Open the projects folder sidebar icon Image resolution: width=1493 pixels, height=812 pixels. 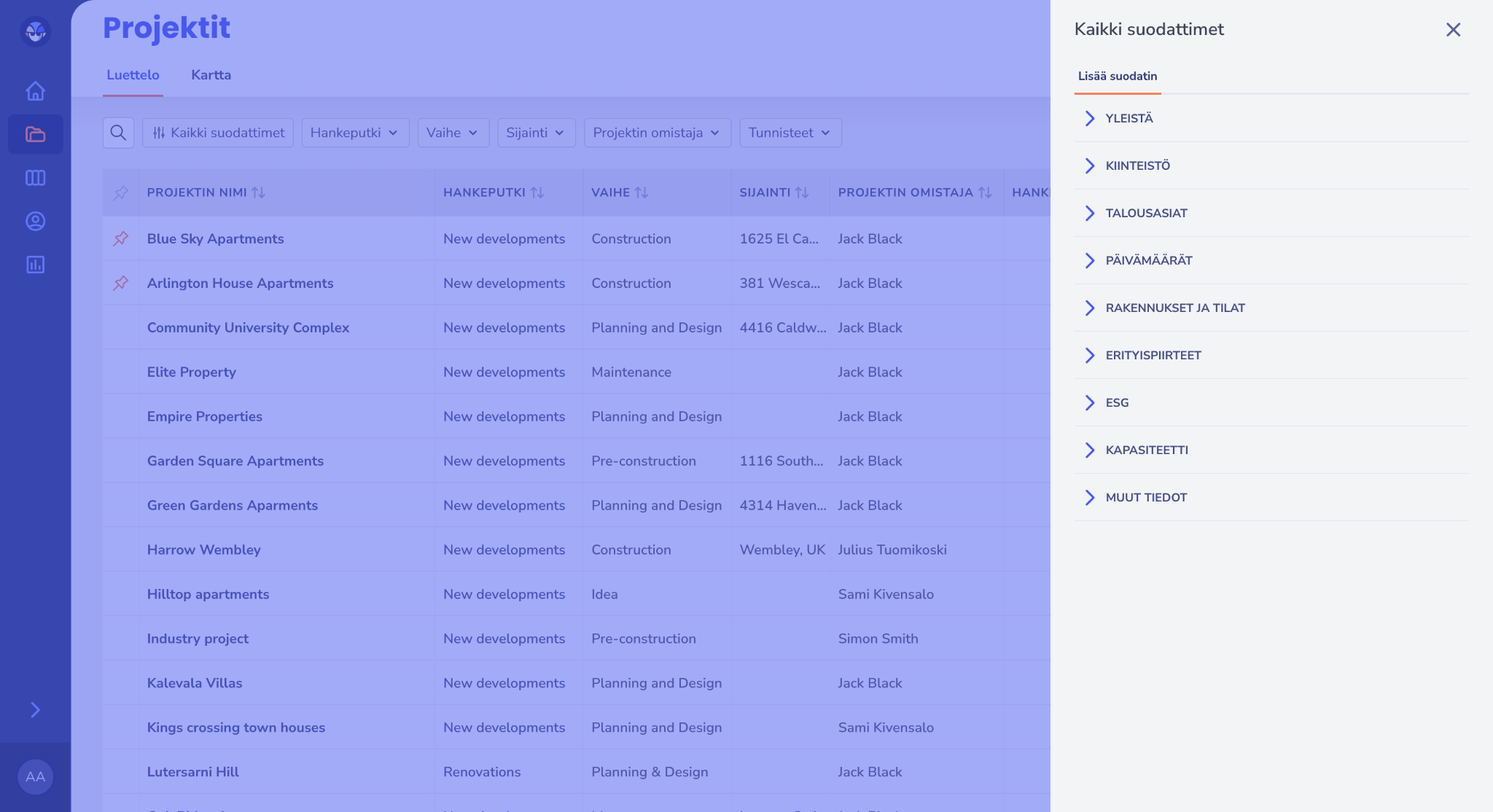pyautogui.click(x=35, y=134)
